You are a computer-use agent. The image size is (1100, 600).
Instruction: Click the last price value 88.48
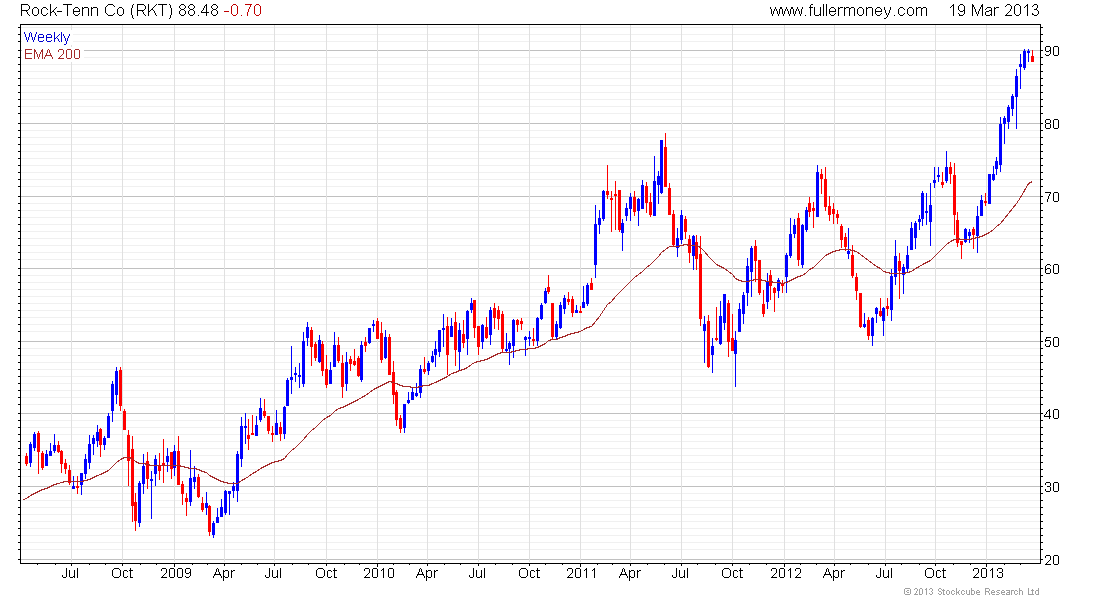[199, 11]
